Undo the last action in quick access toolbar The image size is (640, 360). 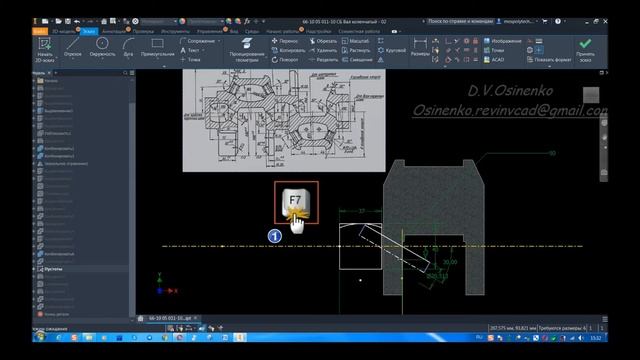(x=77, y=21)
